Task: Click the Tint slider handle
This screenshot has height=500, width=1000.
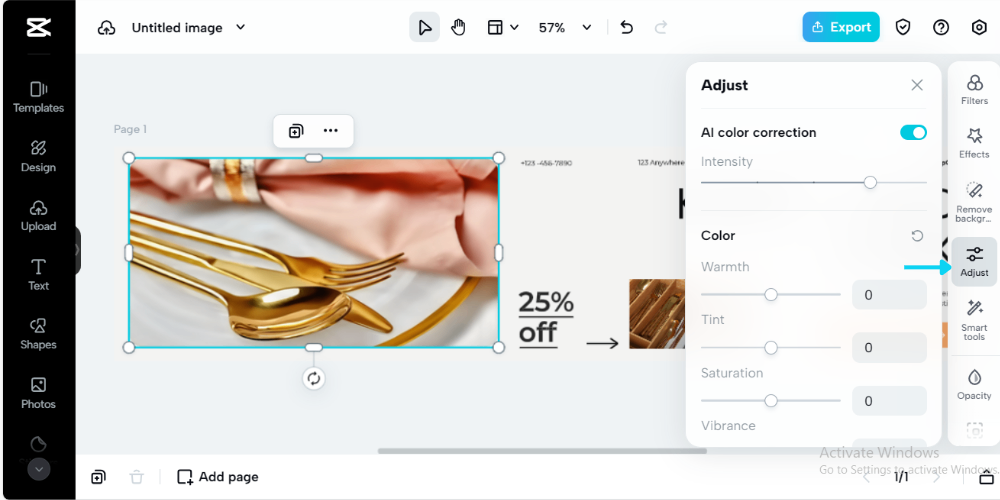Action: (x=771, y=348)
